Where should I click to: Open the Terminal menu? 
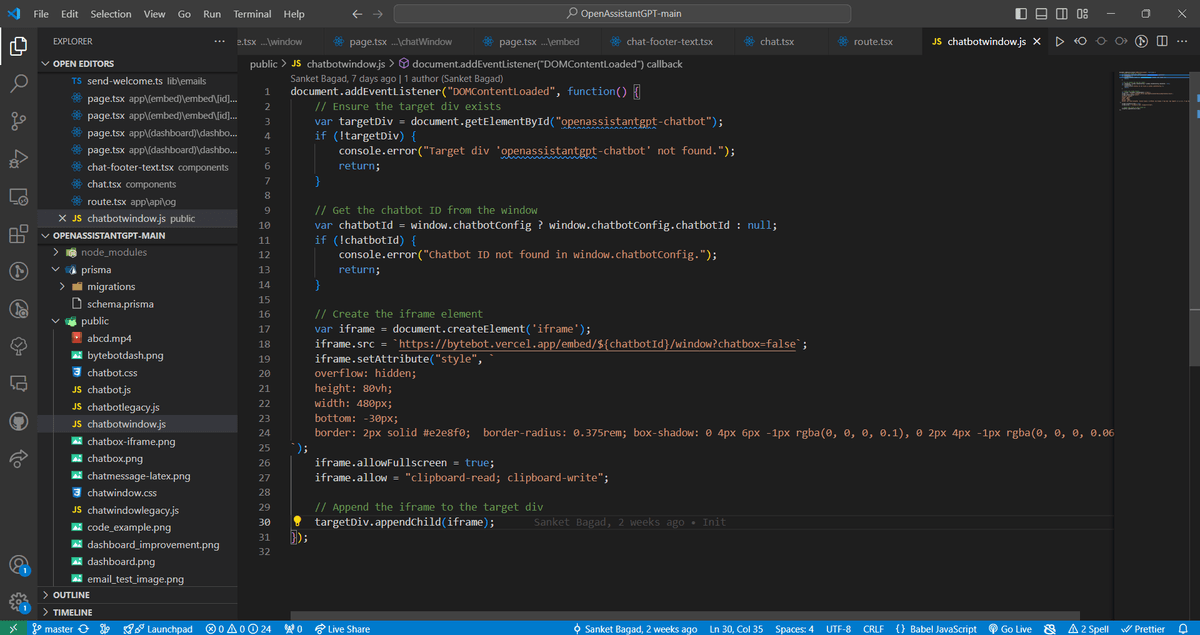pos(251,13)
